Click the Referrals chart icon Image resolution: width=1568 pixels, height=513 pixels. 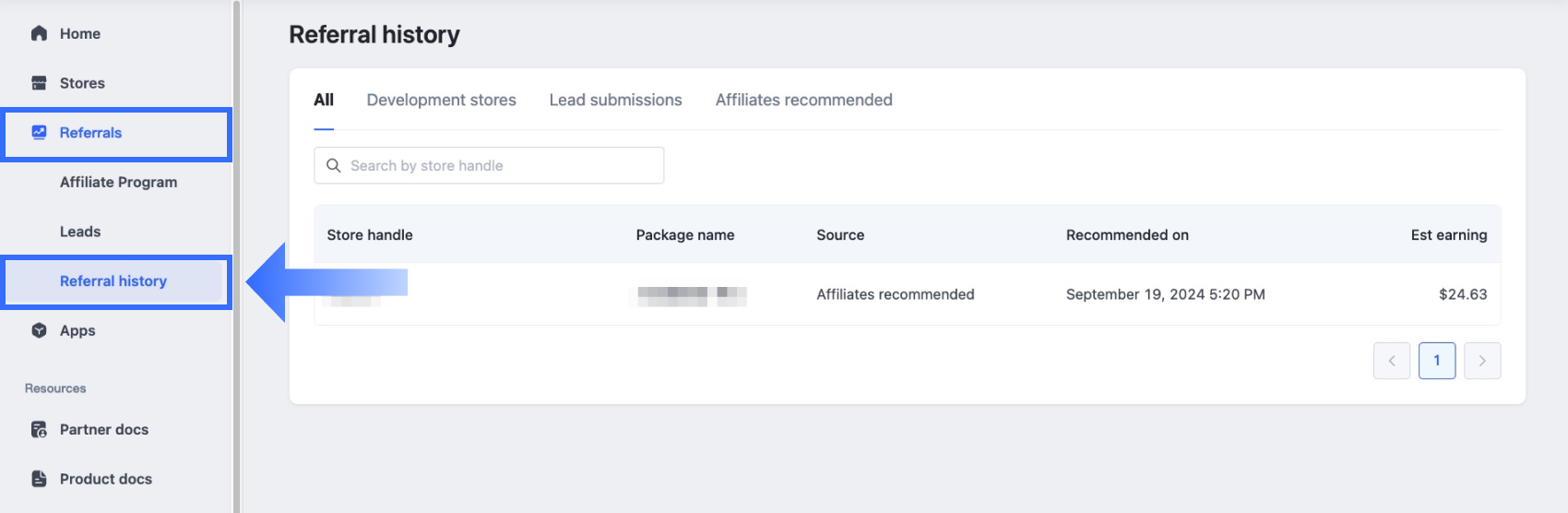point(39,133)
